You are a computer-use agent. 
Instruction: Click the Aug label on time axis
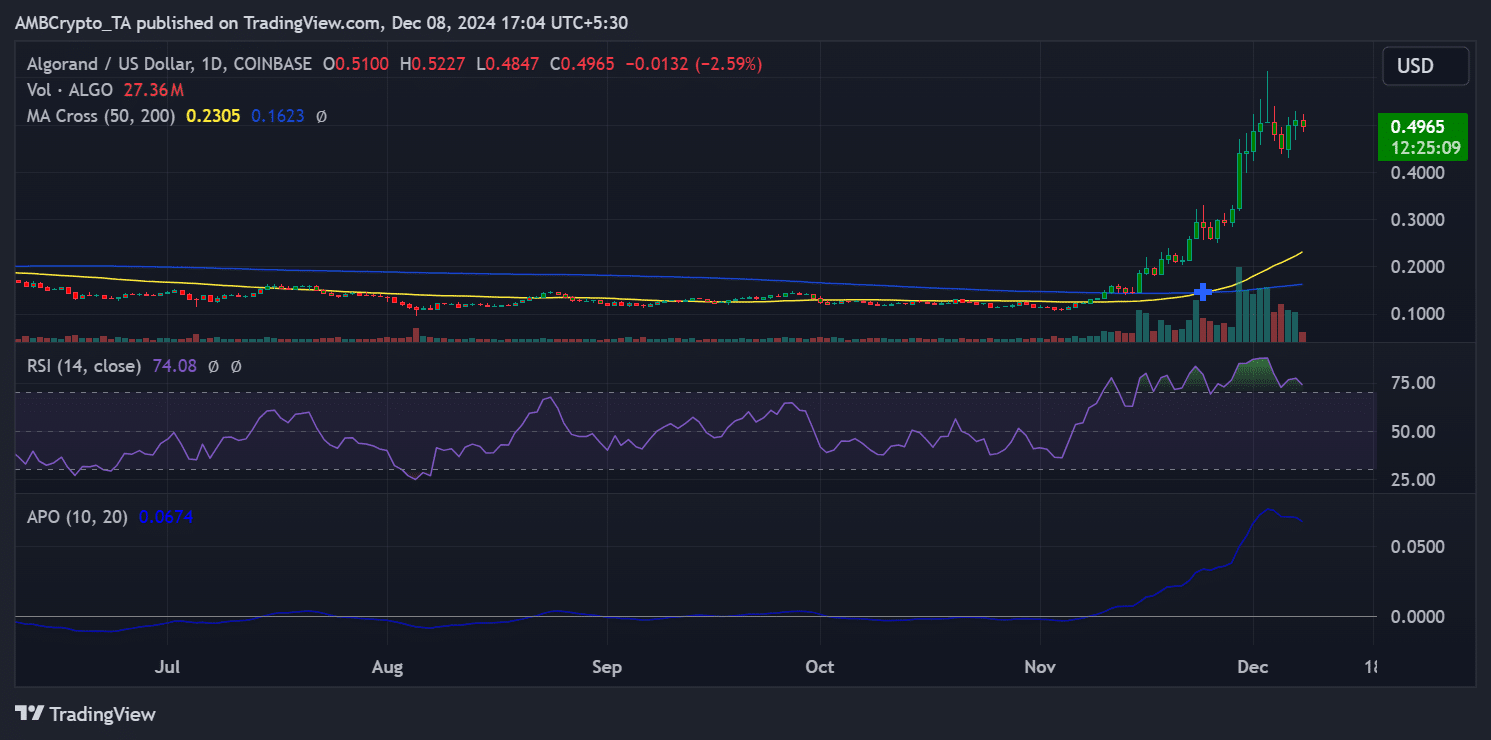pos(387,666)
